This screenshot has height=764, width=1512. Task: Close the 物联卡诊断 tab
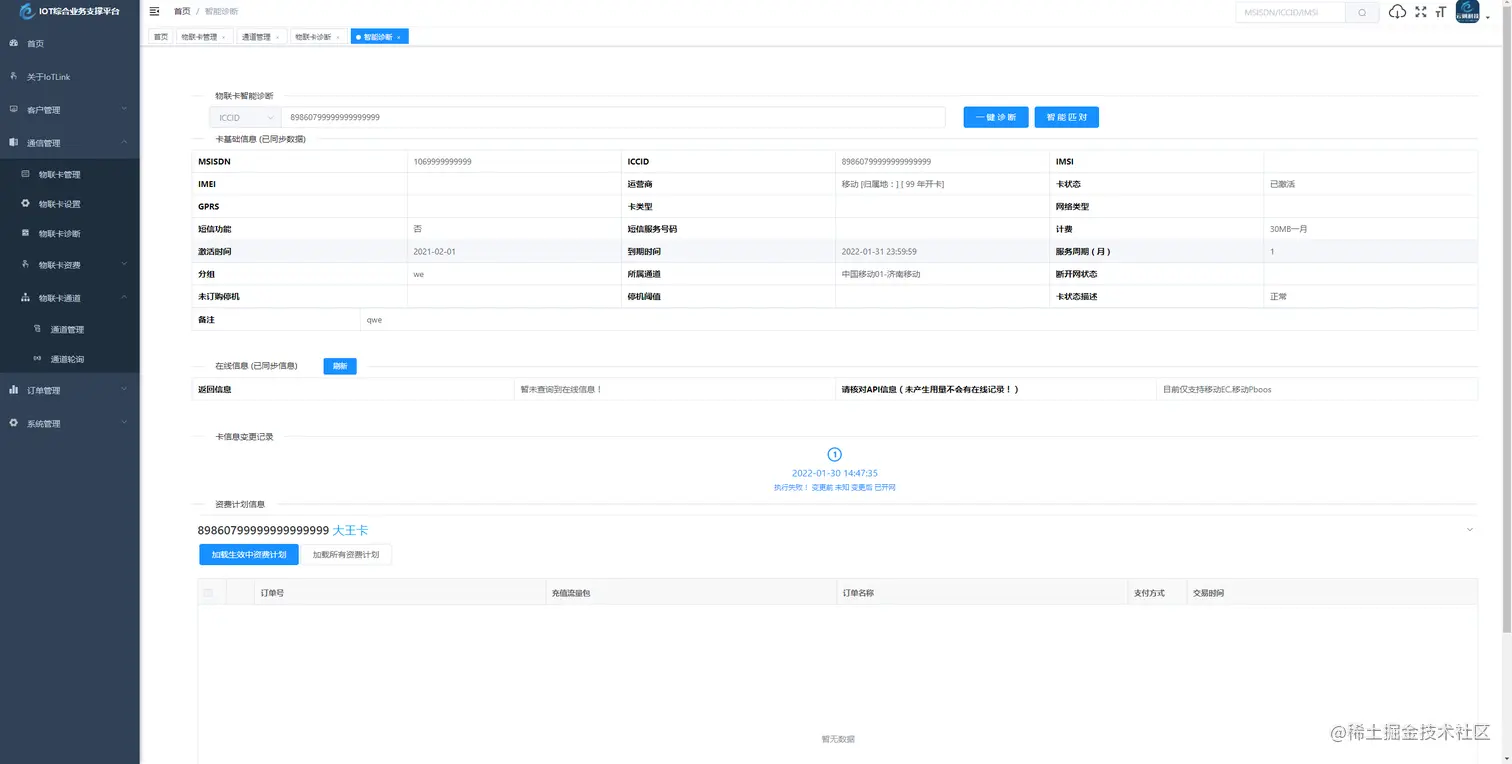[337, 37]
